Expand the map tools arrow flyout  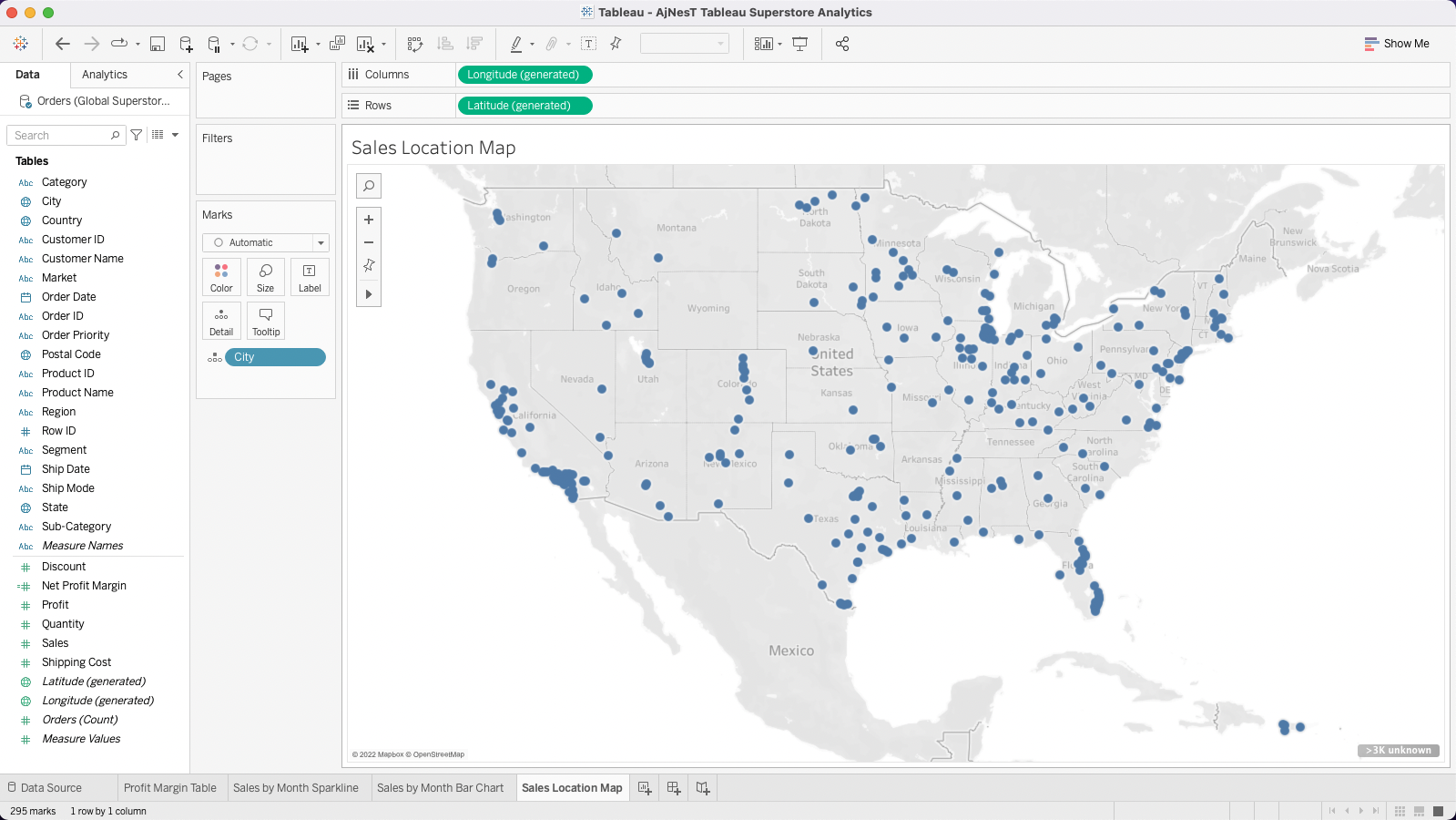(x=369, y=294)
